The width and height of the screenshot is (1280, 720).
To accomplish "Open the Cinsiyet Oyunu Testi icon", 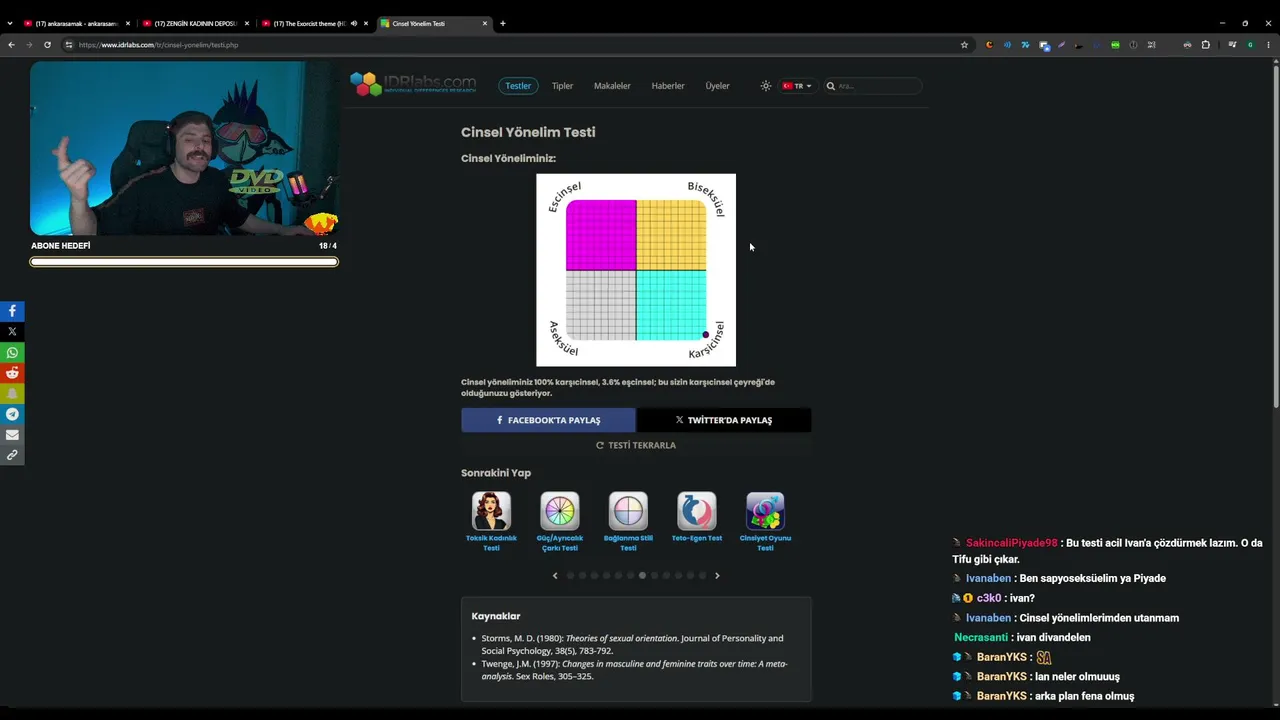I will (765, 511).
